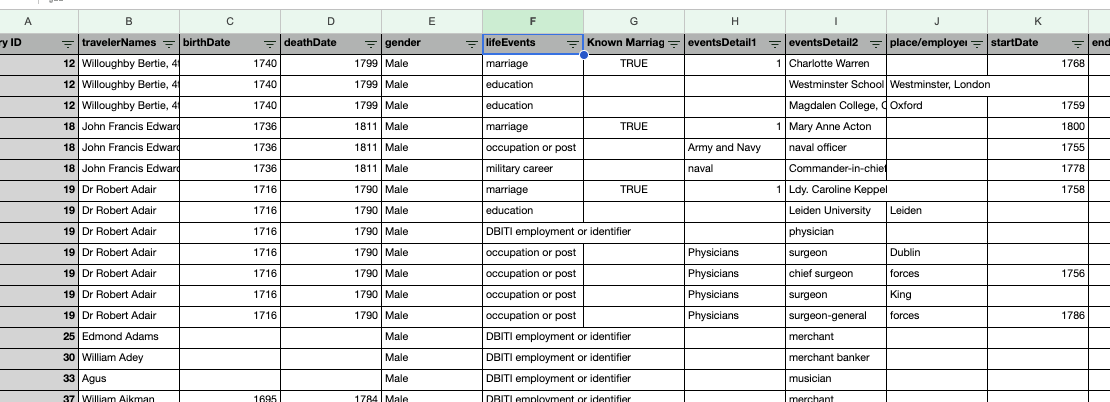Select the startDate header cell
Image resolution: width=1110 pixels, height=402 pixels.
(x=1038, y=43)
